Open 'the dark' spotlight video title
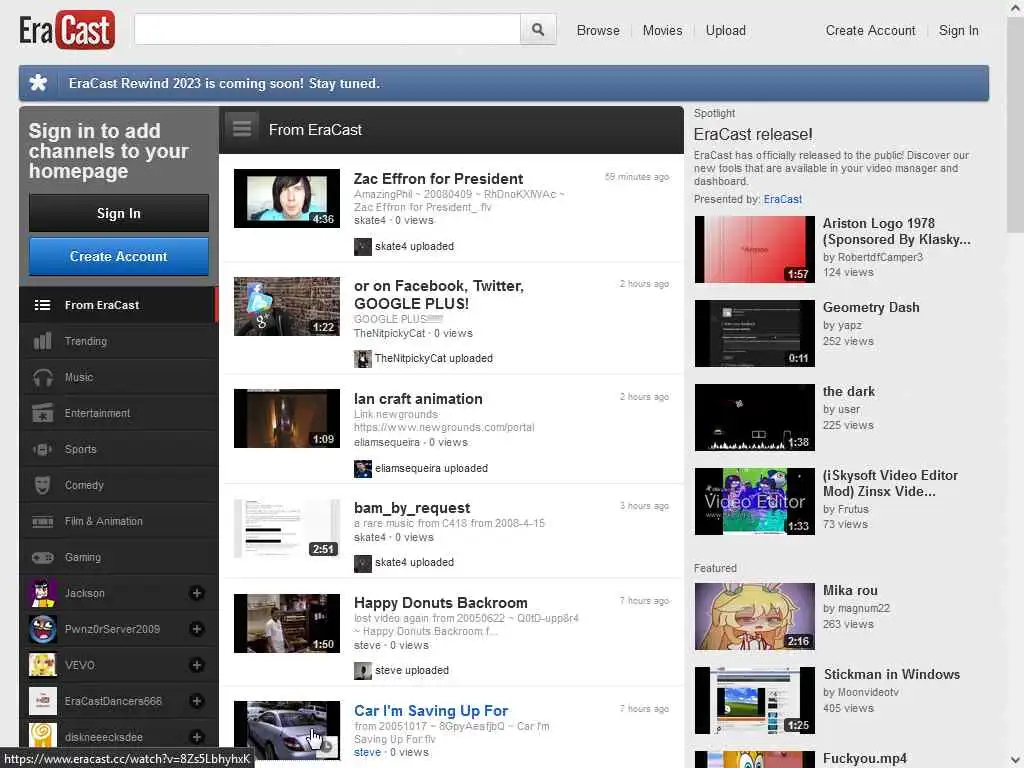 848,391
